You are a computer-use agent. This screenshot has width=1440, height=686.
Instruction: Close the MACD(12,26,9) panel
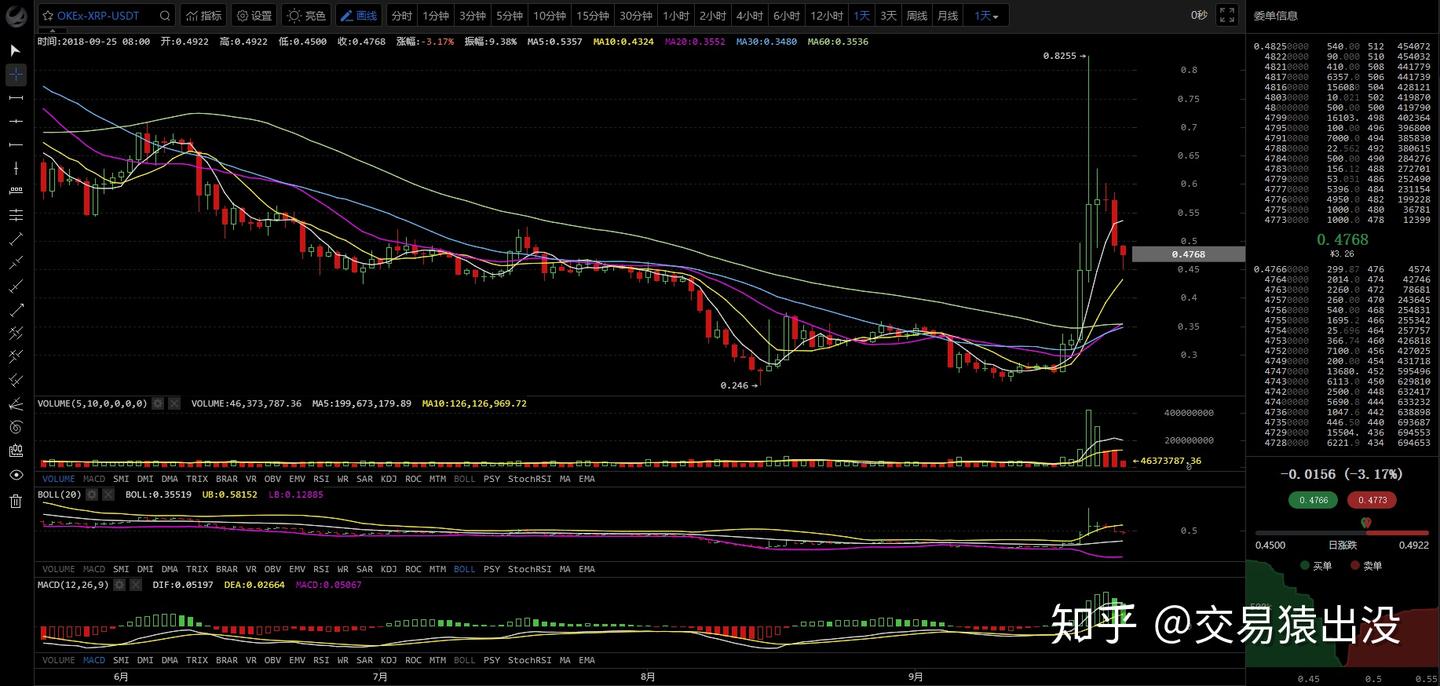pos(137,584)
